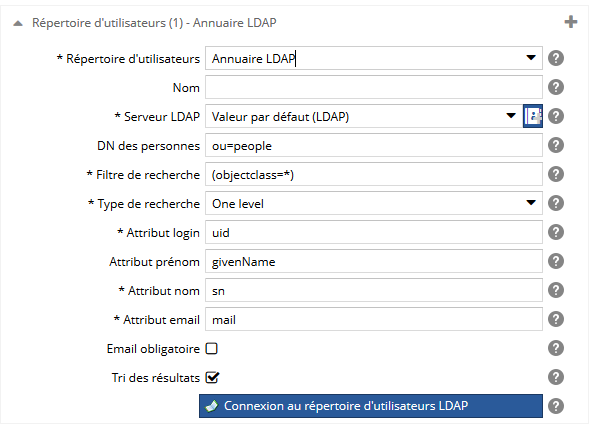Image resolution: width=596 pixels, height=433 pixels.
Task: Show help for Filtre de recherche
Action: click(x=556, y=174)
